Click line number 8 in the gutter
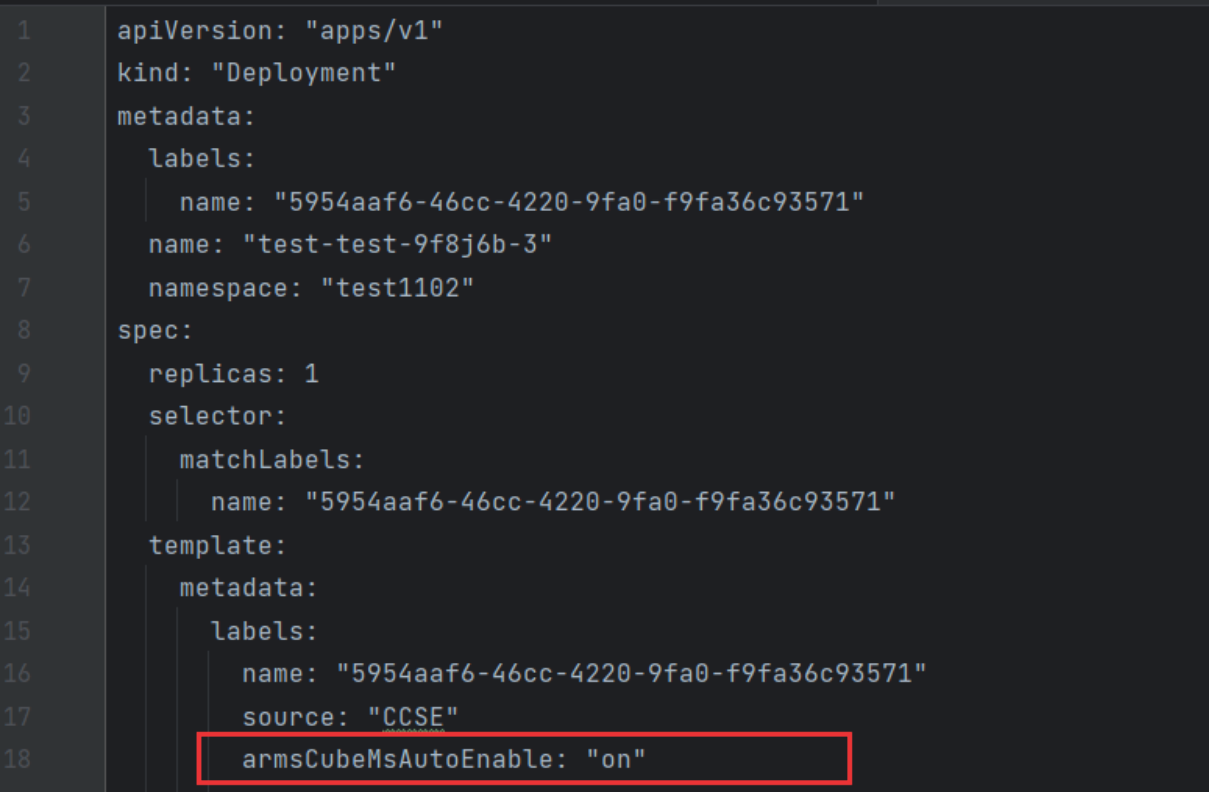Viewport: 1209px width, 792px height. pyautogui.click(x=23, y=330)
